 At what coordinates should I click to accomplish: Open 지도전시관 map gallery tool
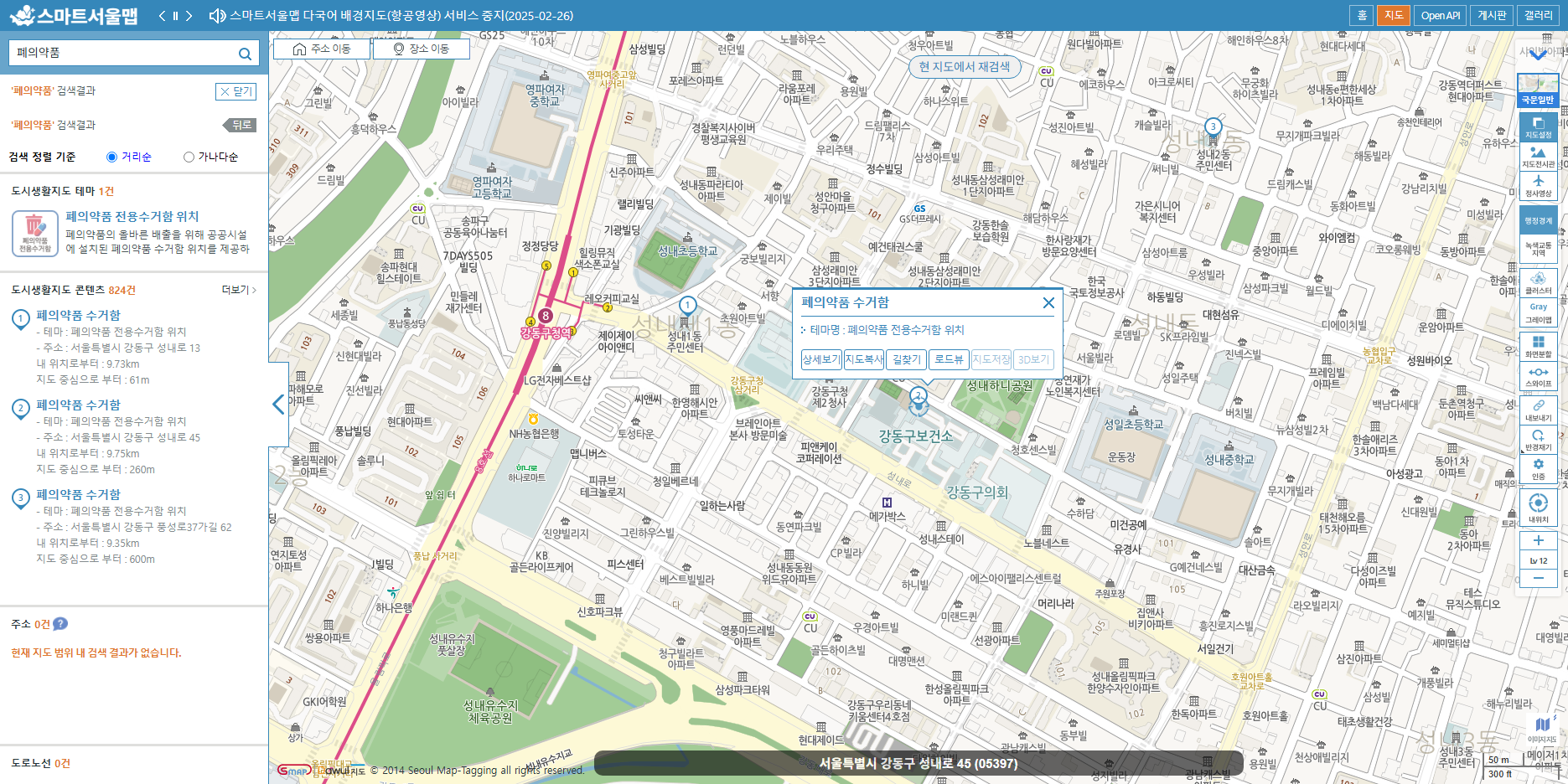[1538, 156]
